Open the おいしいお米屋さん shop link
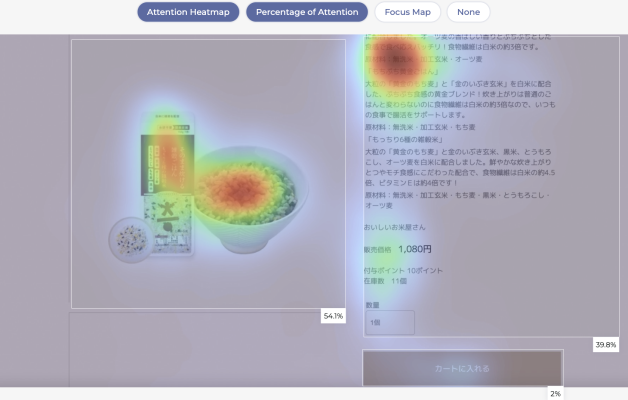Screen dimensions: 628x400 [397, 227]
